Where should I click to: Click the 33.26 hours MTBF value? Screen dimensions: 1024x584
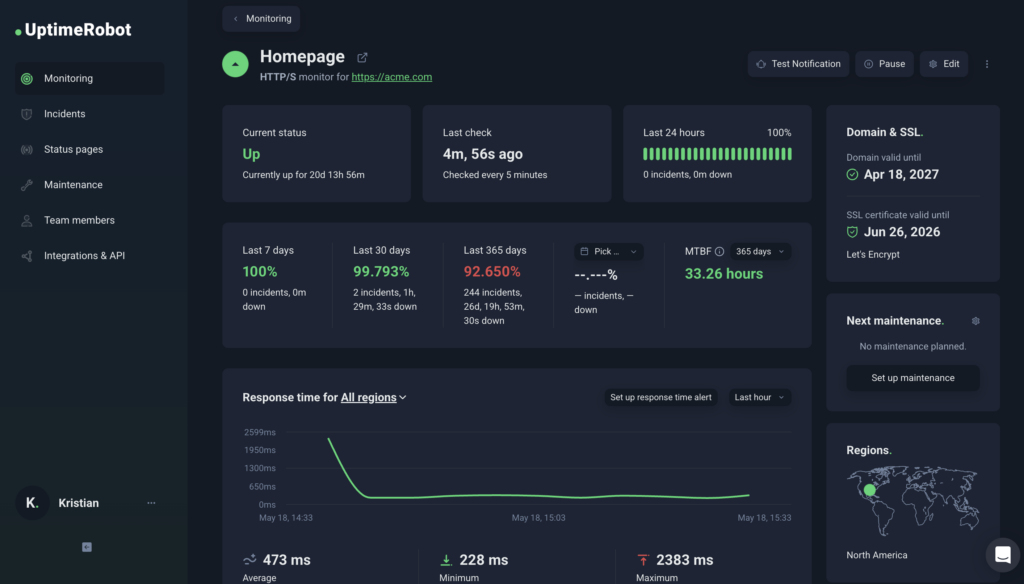(x=724, y=274)
